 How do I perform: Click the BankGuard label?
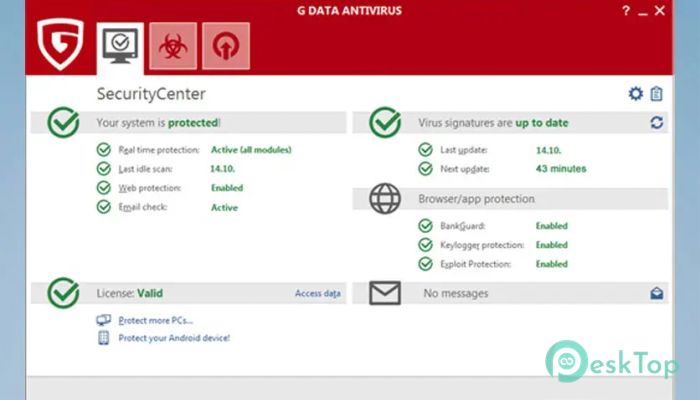pyautogui.click(x=462, y=226)
